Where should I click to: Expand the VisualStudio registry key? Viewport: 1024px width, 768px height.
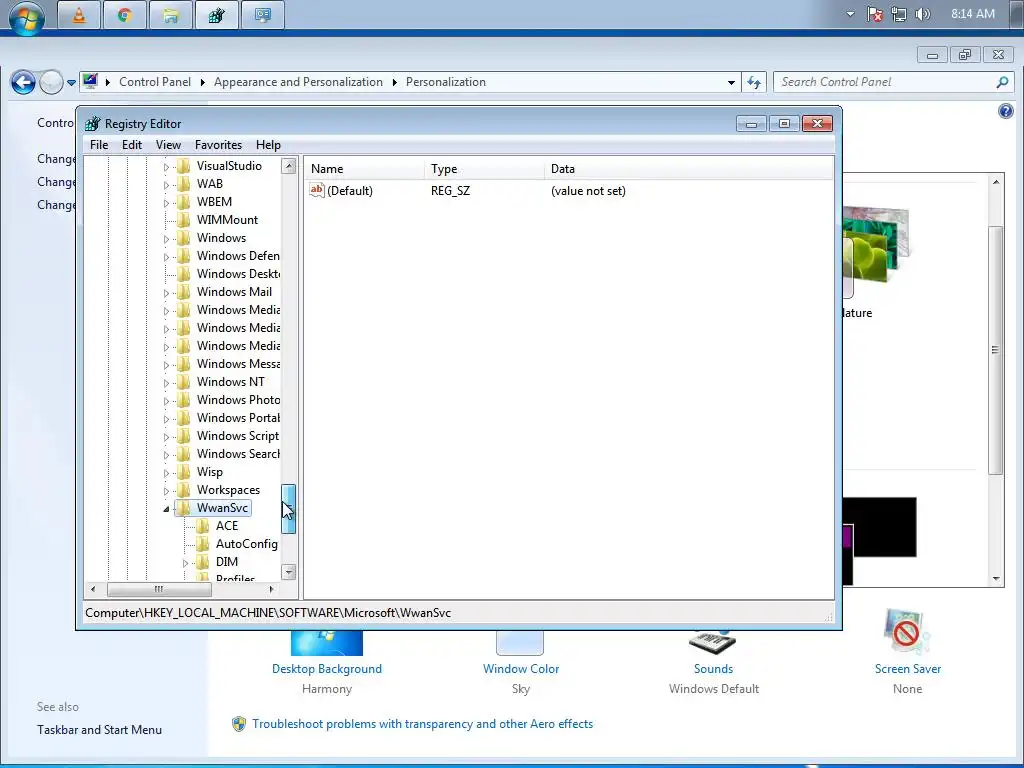coord(166,167)
